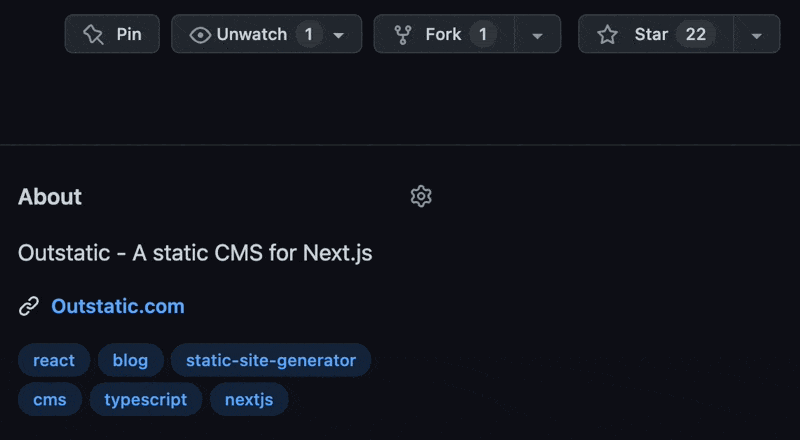800x440 pixels.
Task: Open the static-site-generator topic tag
Action: (271, 360)
